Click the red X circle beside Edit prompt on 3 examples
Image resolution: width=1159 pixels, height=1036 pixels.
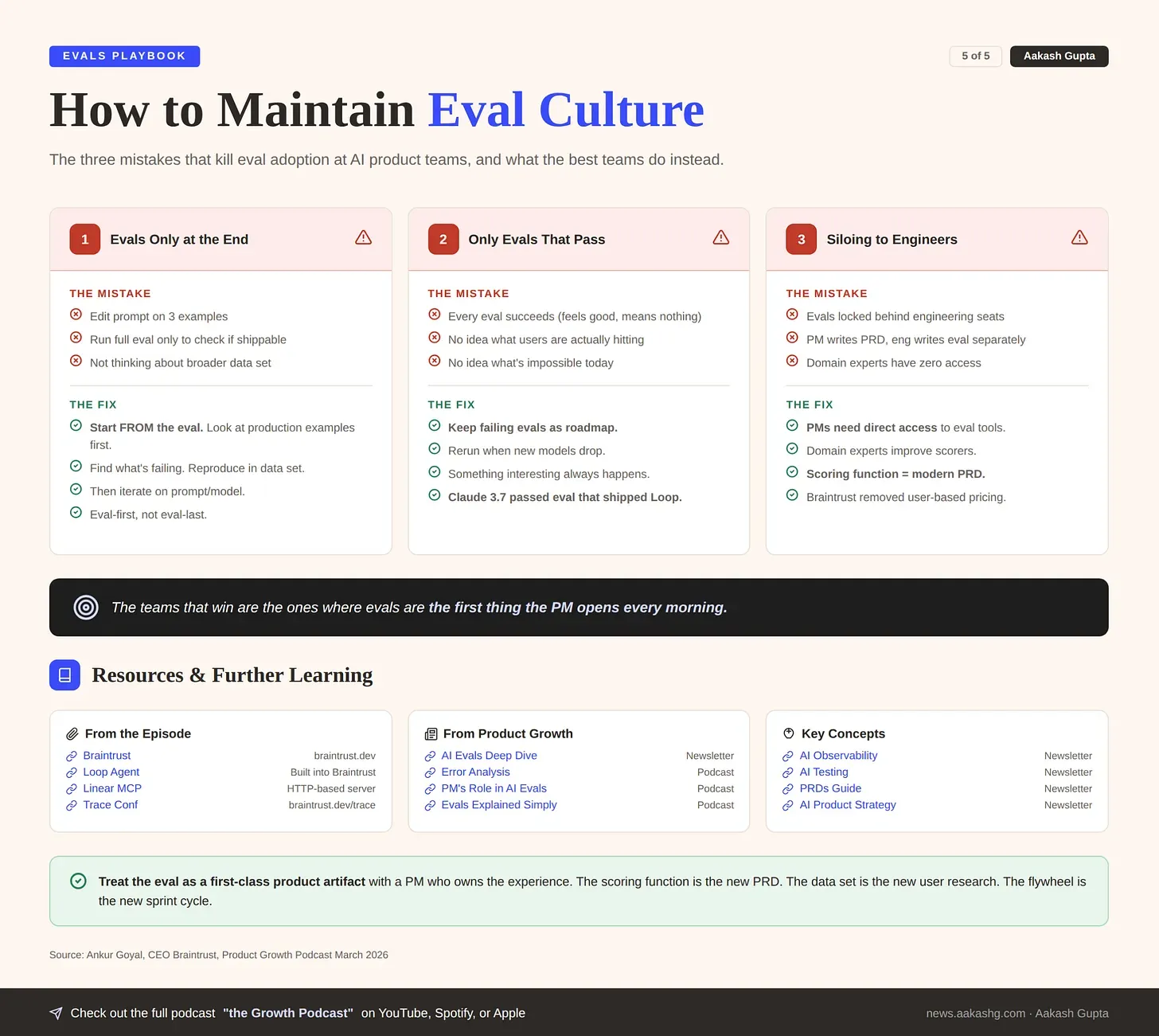coord(76,315)
